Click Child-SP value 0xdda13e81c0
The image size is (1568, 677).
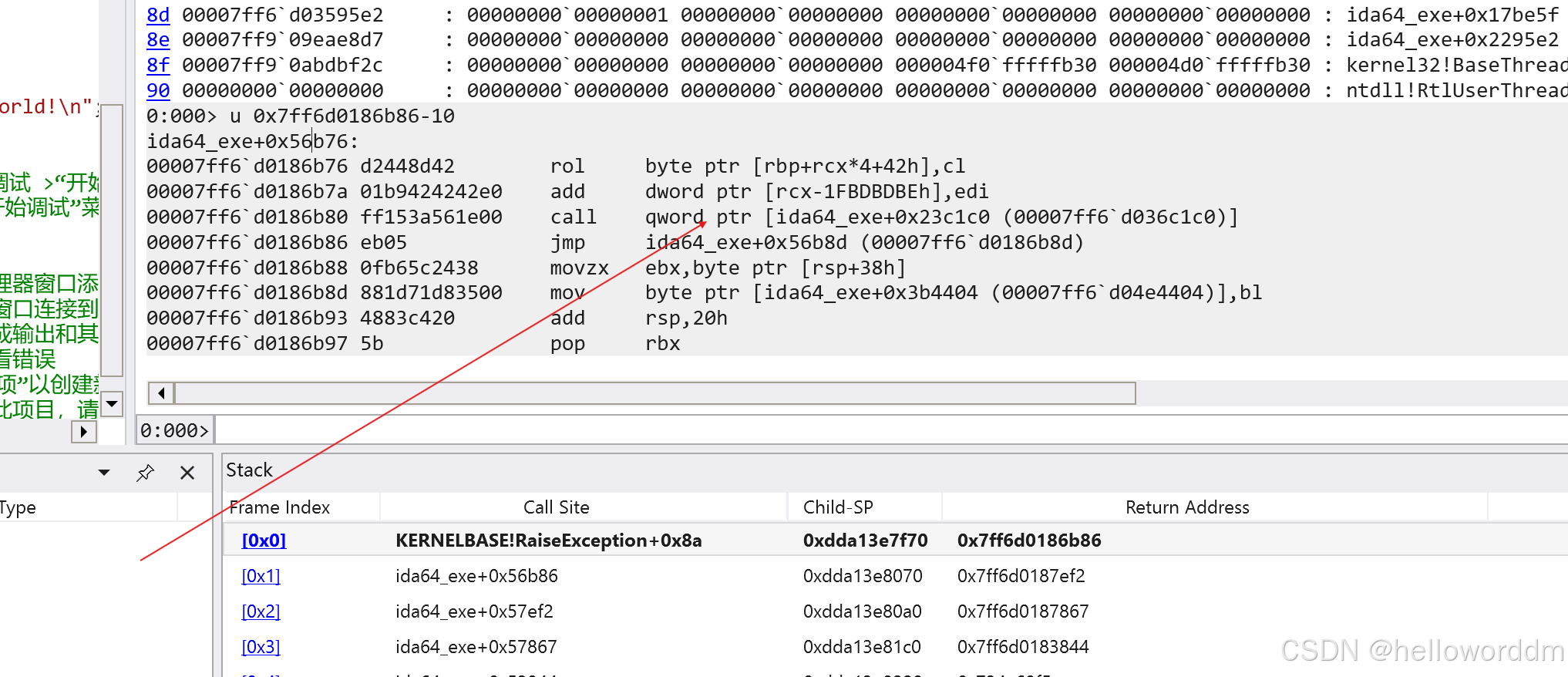[863, 647]
